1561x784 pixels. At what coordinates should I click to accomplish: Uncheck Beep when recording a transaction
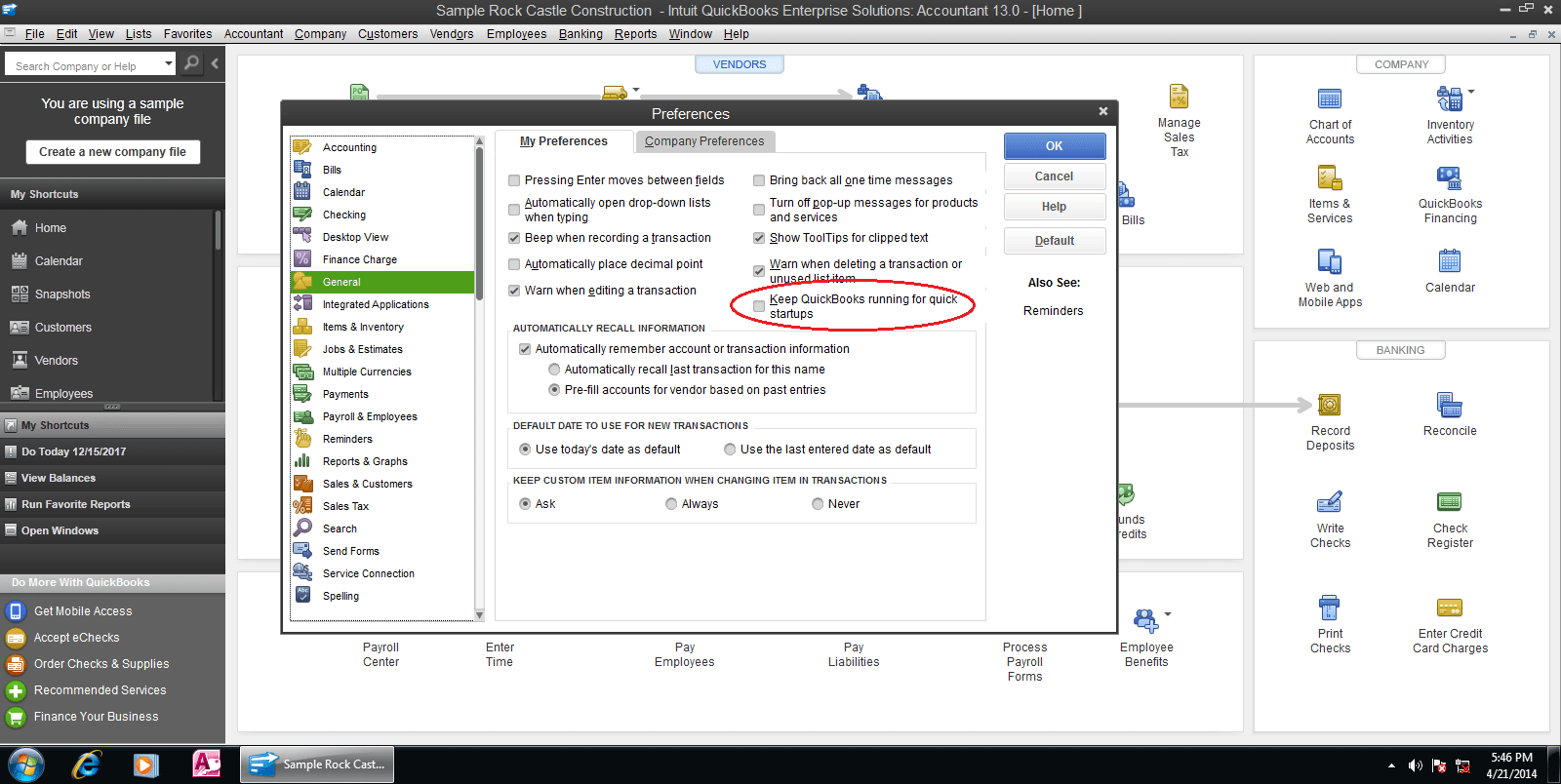point(514,238)
